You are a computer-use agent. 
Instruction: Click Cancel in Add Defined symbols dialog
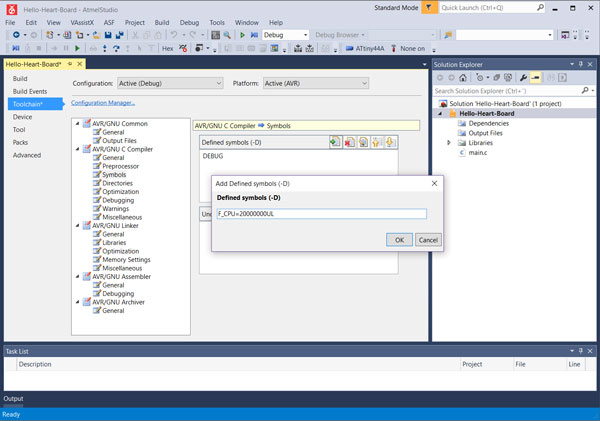[428, 240]
